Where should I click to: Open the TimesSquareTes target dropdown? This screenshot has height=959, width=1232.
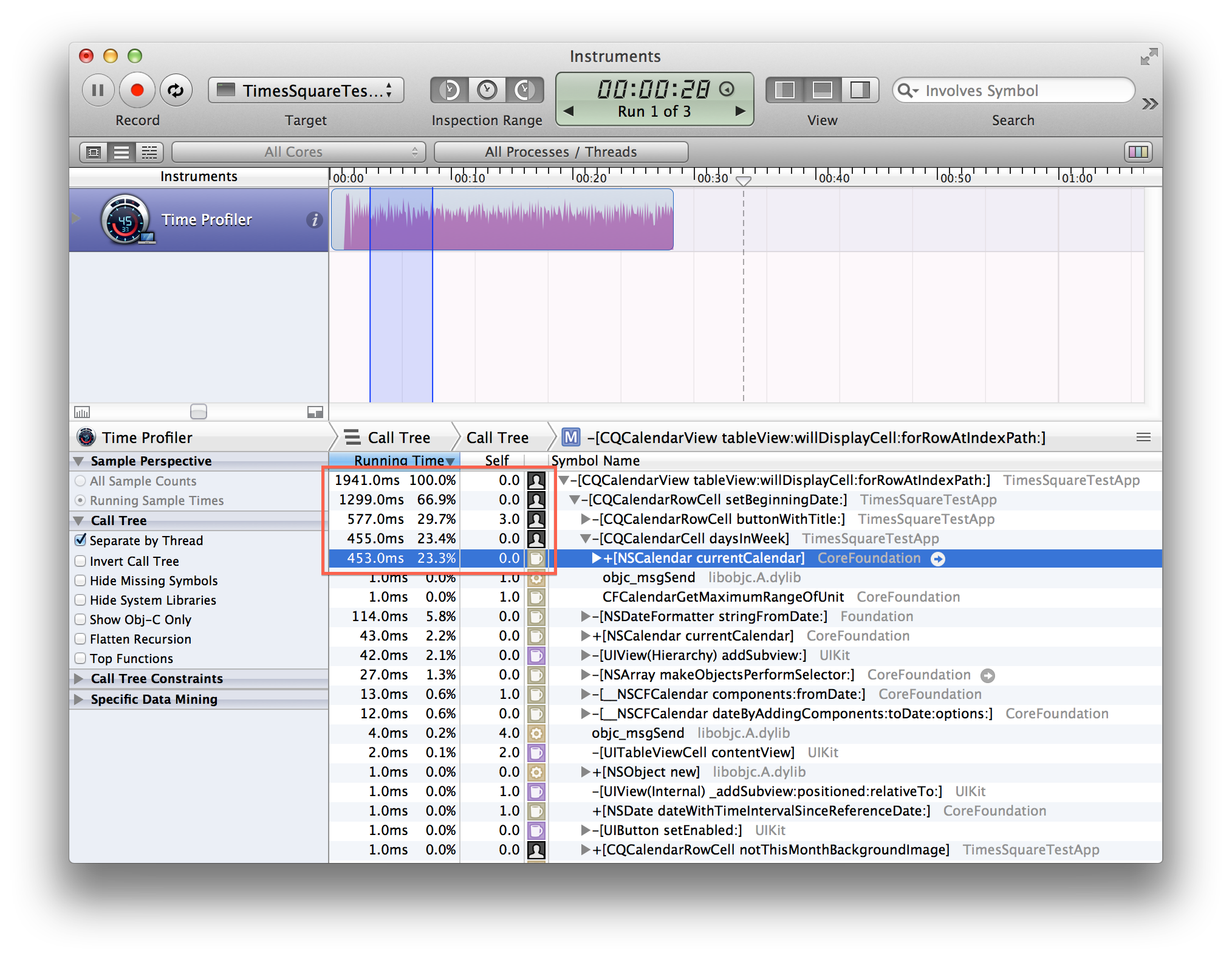pos(306,91)
